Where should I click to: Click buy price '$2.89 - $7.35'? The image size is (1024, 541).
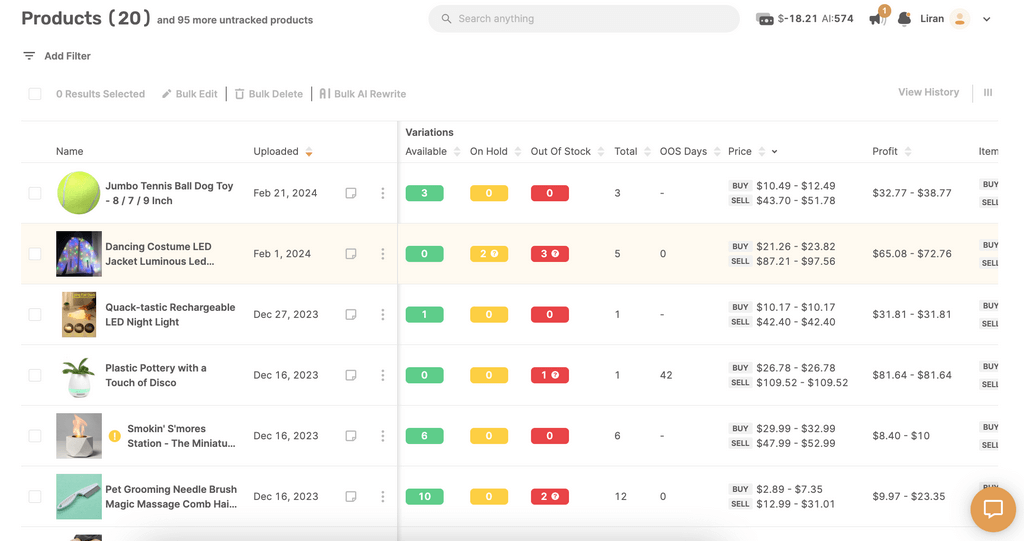[789, 489]
